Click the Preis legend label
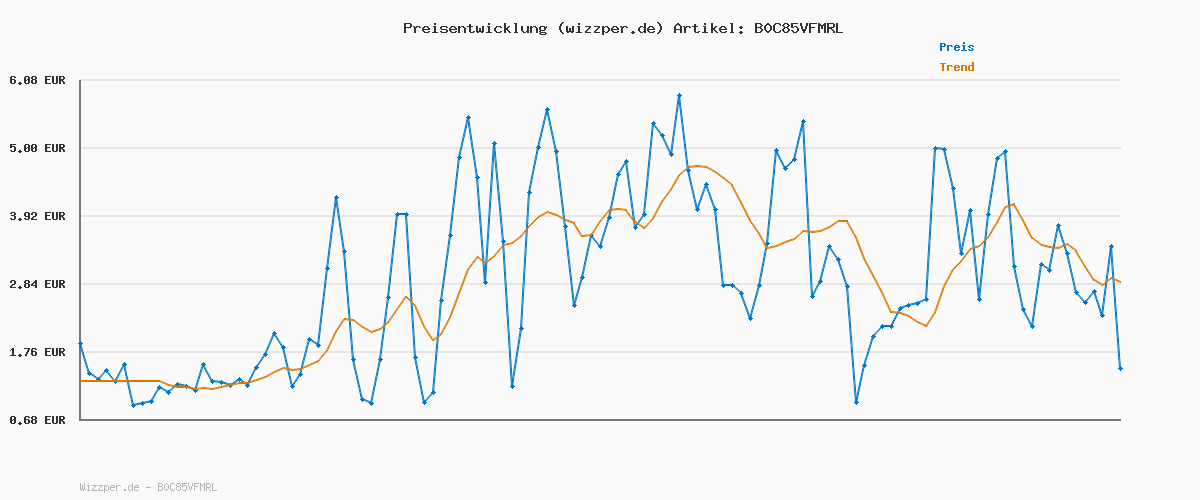The image size is (1200, 500). (956, 47)
